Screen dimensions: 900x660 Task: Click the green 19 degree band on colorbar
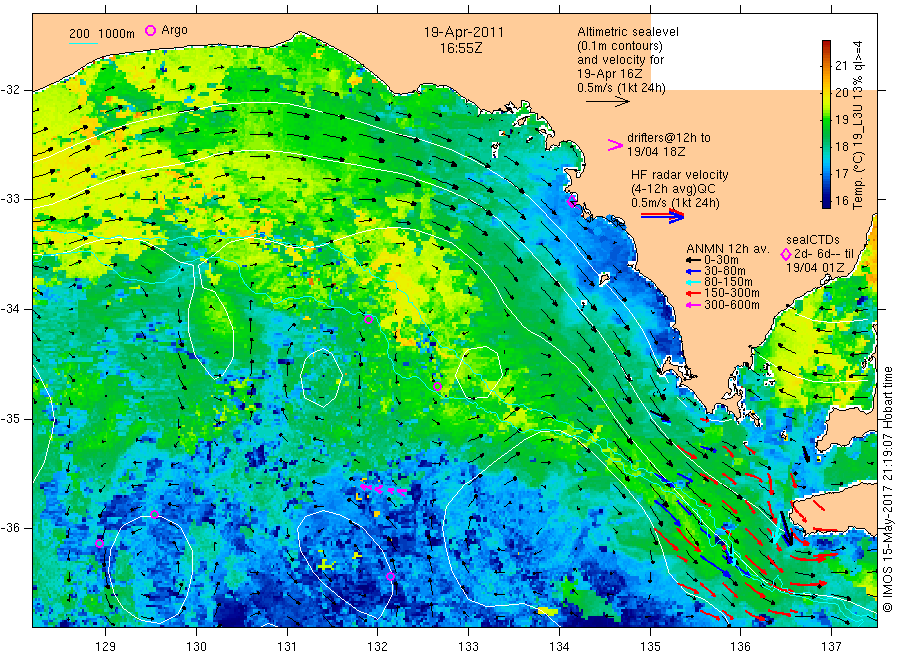pos(826,119)
